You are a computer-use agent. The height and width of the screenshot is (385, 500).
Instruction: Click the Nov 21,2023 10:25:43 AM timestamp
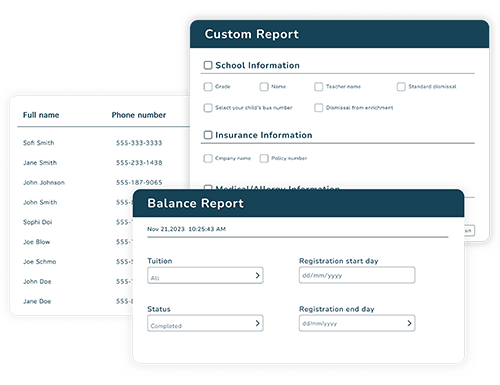tap(187, 229)
